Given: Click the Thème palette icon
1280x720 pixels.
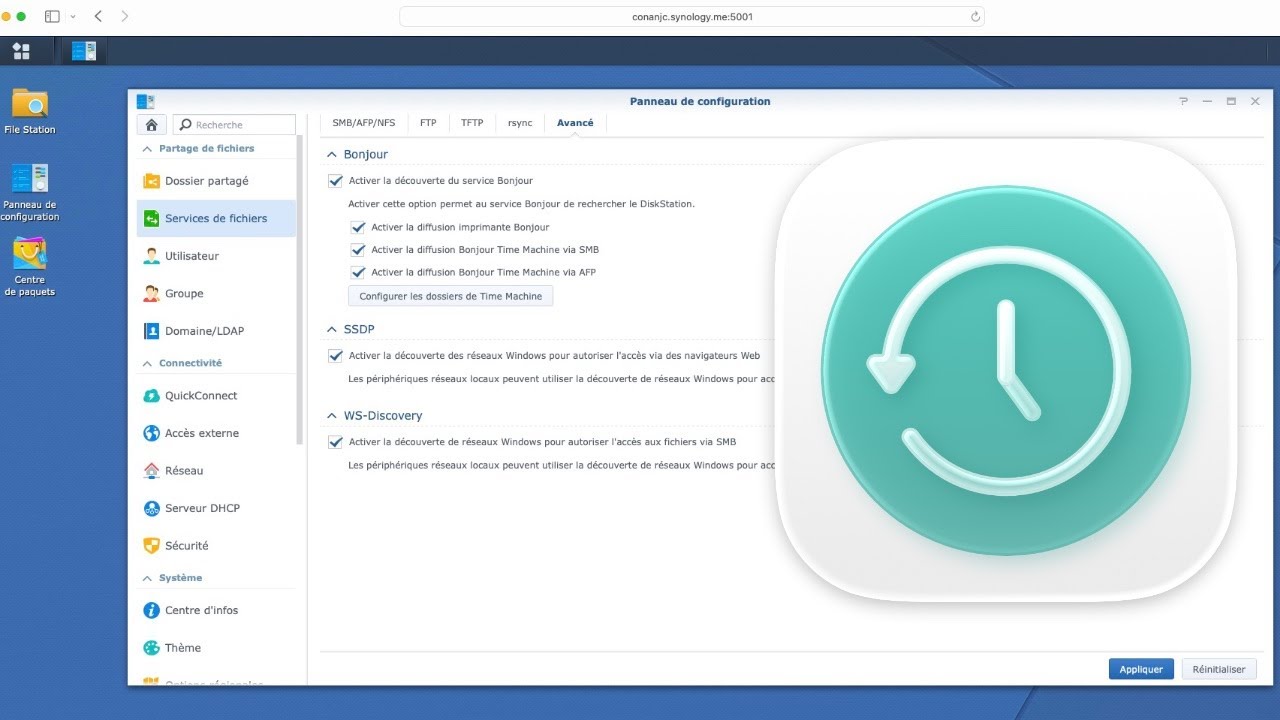Looking at the screenshot, I should tap(151, 648).
